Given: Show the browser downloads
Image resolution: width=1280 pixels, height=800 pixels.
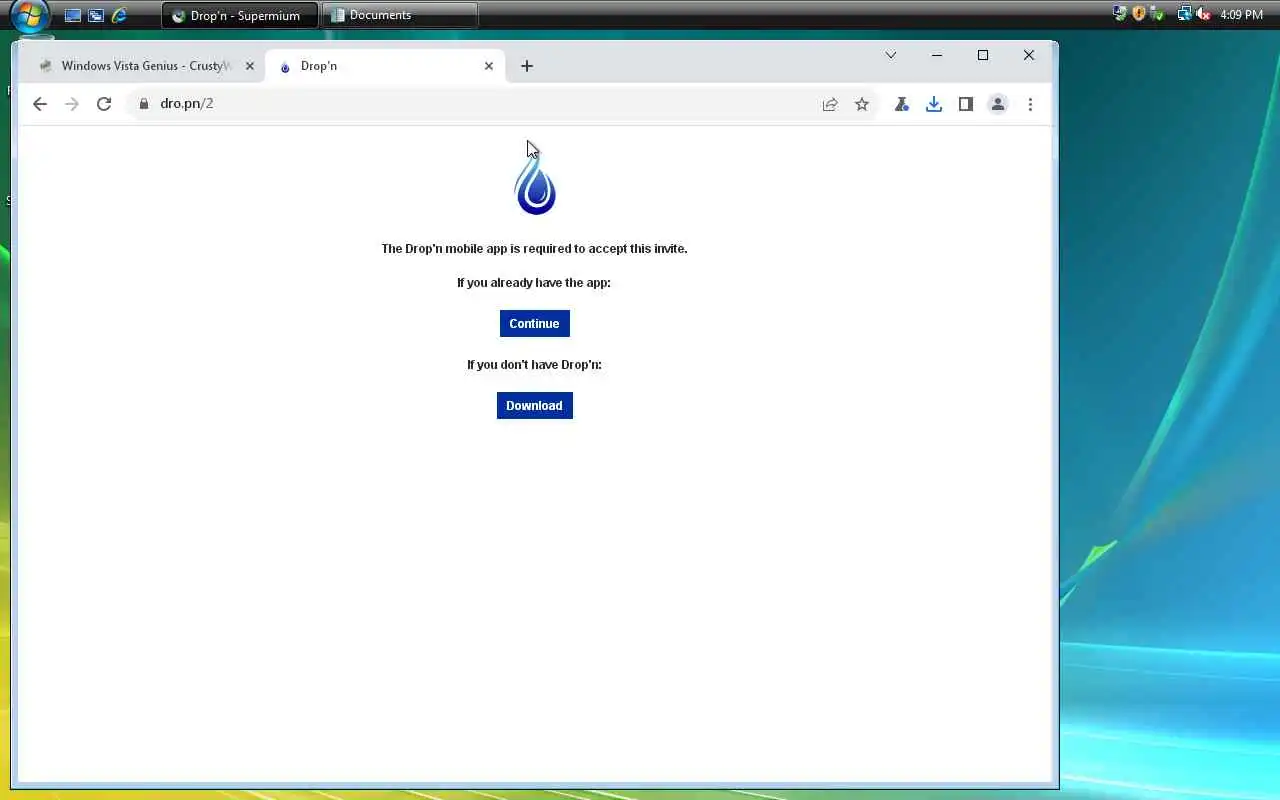Looking at the screenshot, I should click(x=934, y=104).
